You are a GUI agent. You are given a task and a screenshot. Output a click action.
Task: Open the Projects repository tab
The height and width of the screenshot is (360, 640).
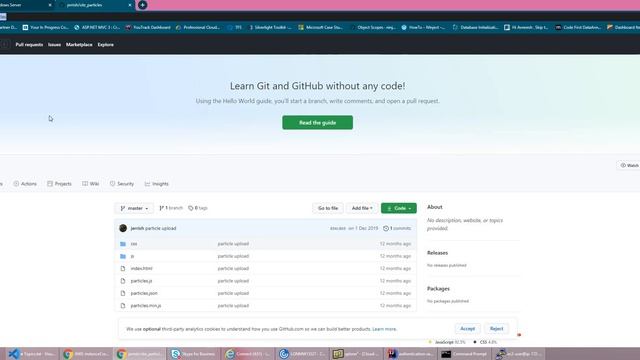coord(59,184)
